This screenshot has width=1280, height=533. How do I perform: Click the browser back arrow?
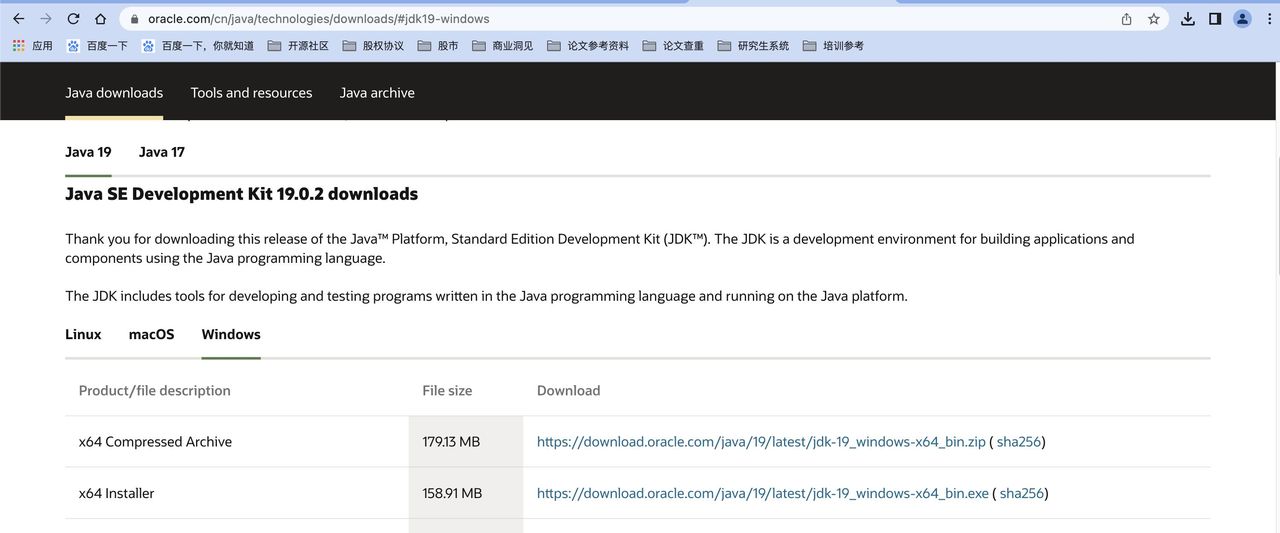pos(18,19)
